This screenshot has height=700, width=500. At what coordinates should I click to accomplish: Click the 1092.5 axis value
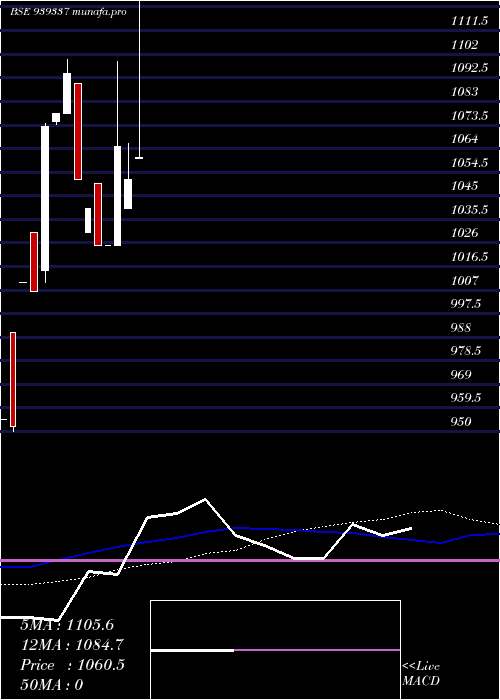[469, 68]
